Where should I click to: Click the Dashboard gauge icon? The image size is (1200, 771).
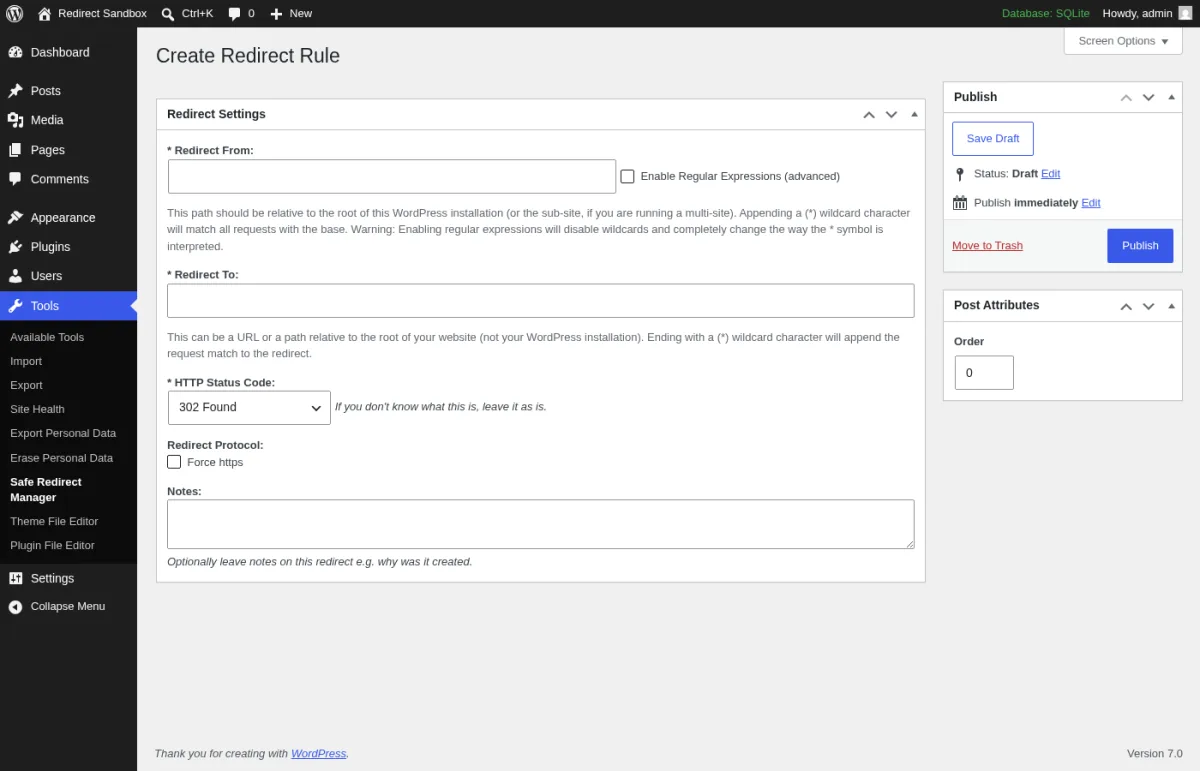pyautogui.click(x=15, y=52)
